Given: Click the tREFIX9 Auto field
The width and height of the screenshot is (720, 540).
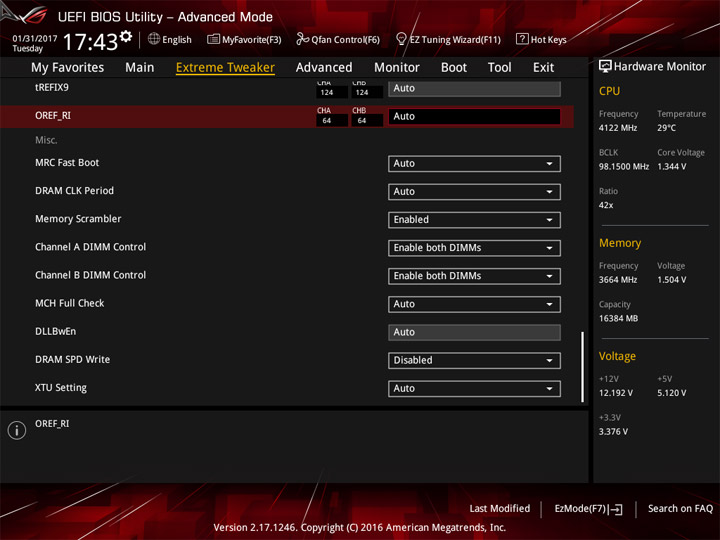Looking at the screenshot, I should point(474,88).
